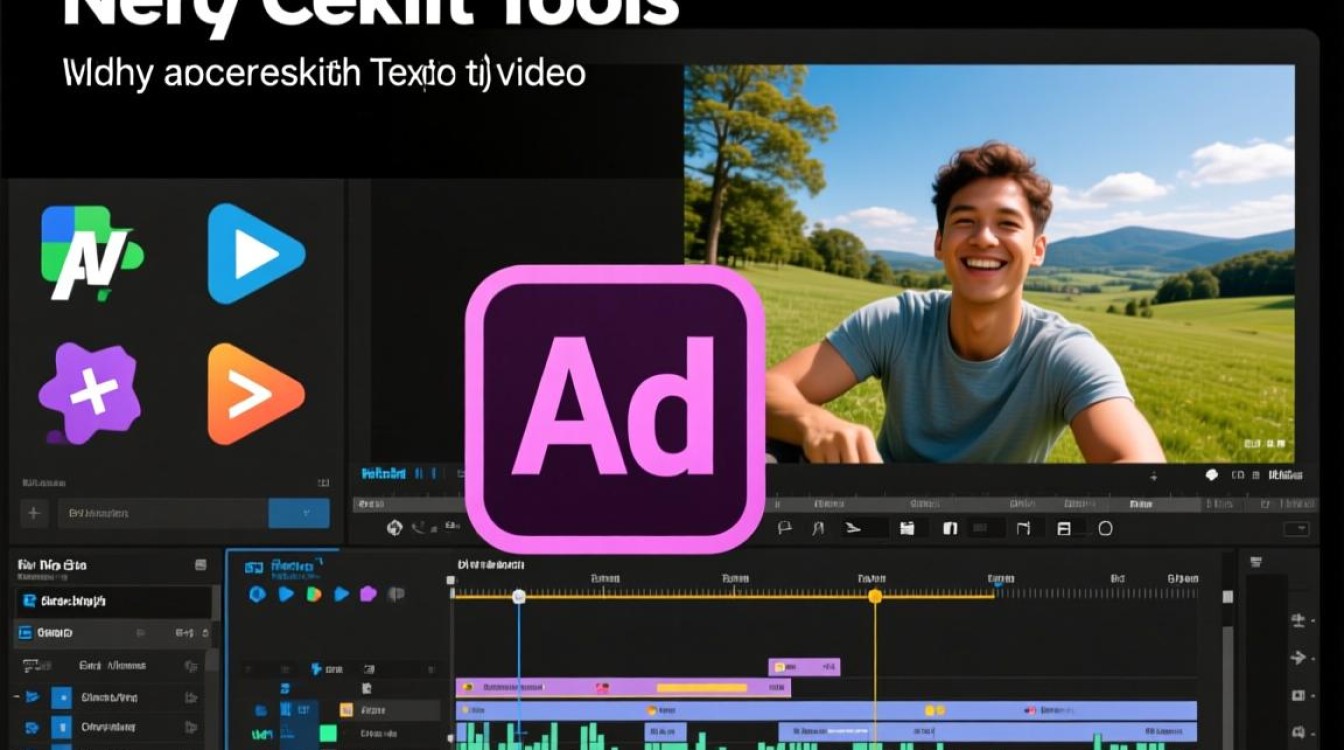
Task: Click the blue lightning icon in track header area
Action: tap(316, 669)
